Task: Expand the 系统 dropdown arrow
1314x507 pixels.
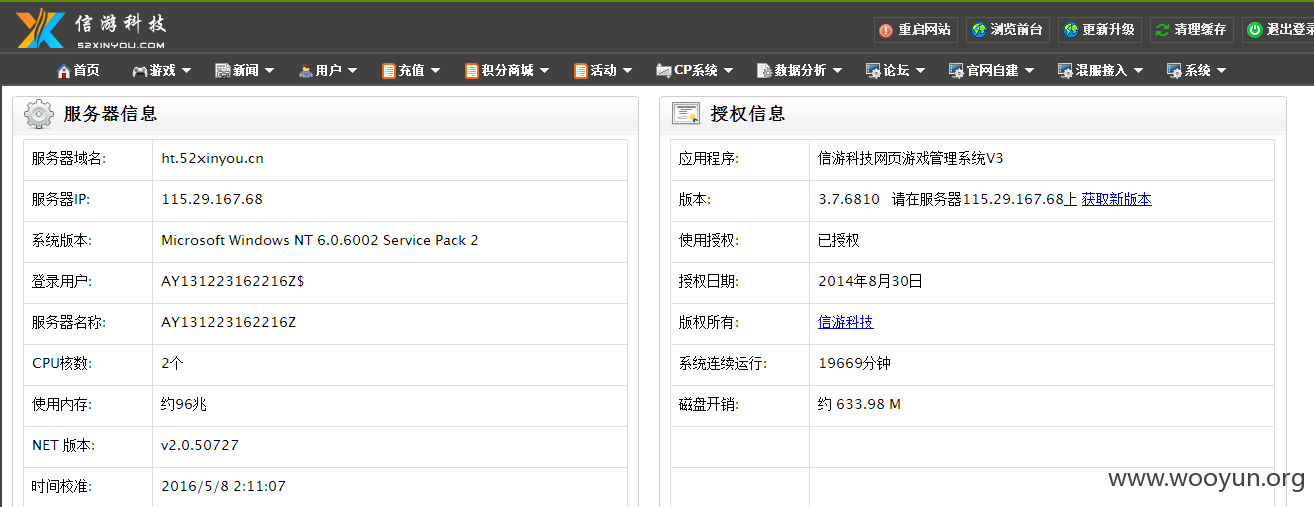Action: (1222, 71)
